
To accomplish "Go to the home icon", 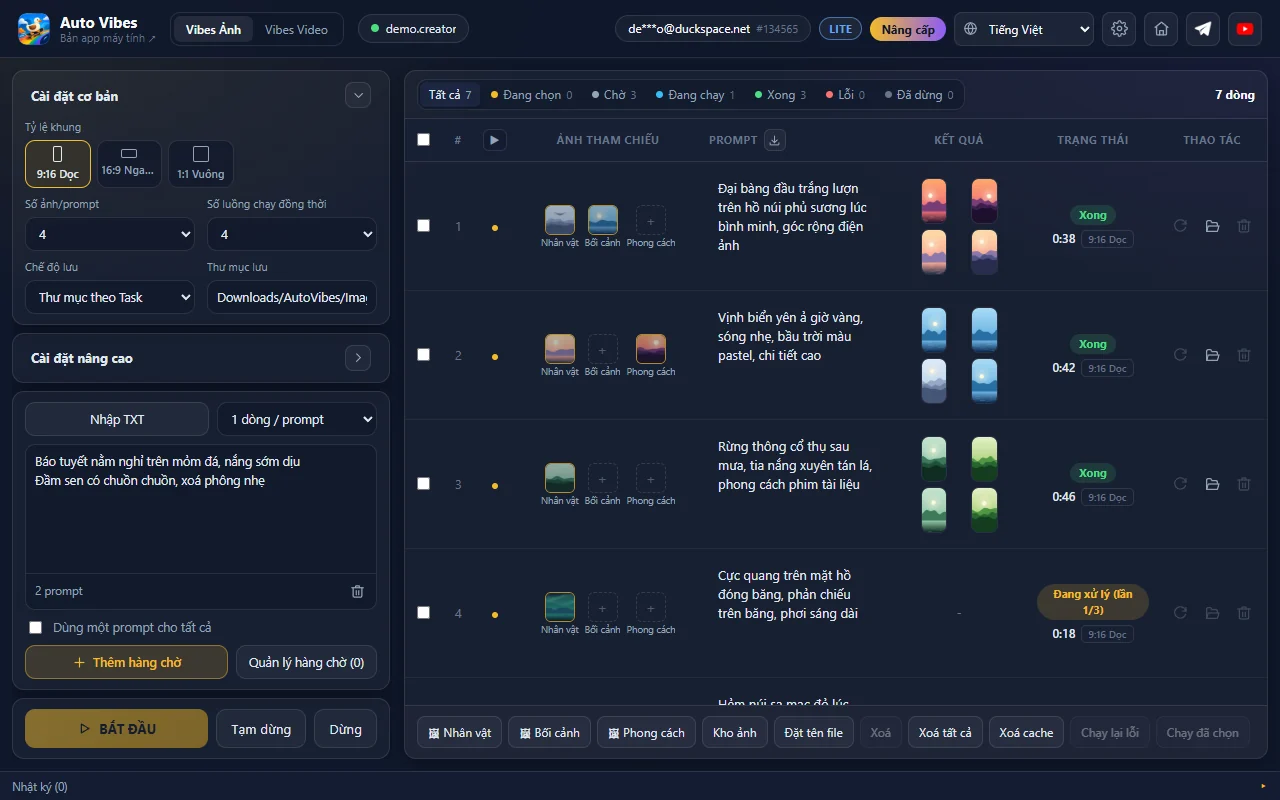I will [1161, 29].
